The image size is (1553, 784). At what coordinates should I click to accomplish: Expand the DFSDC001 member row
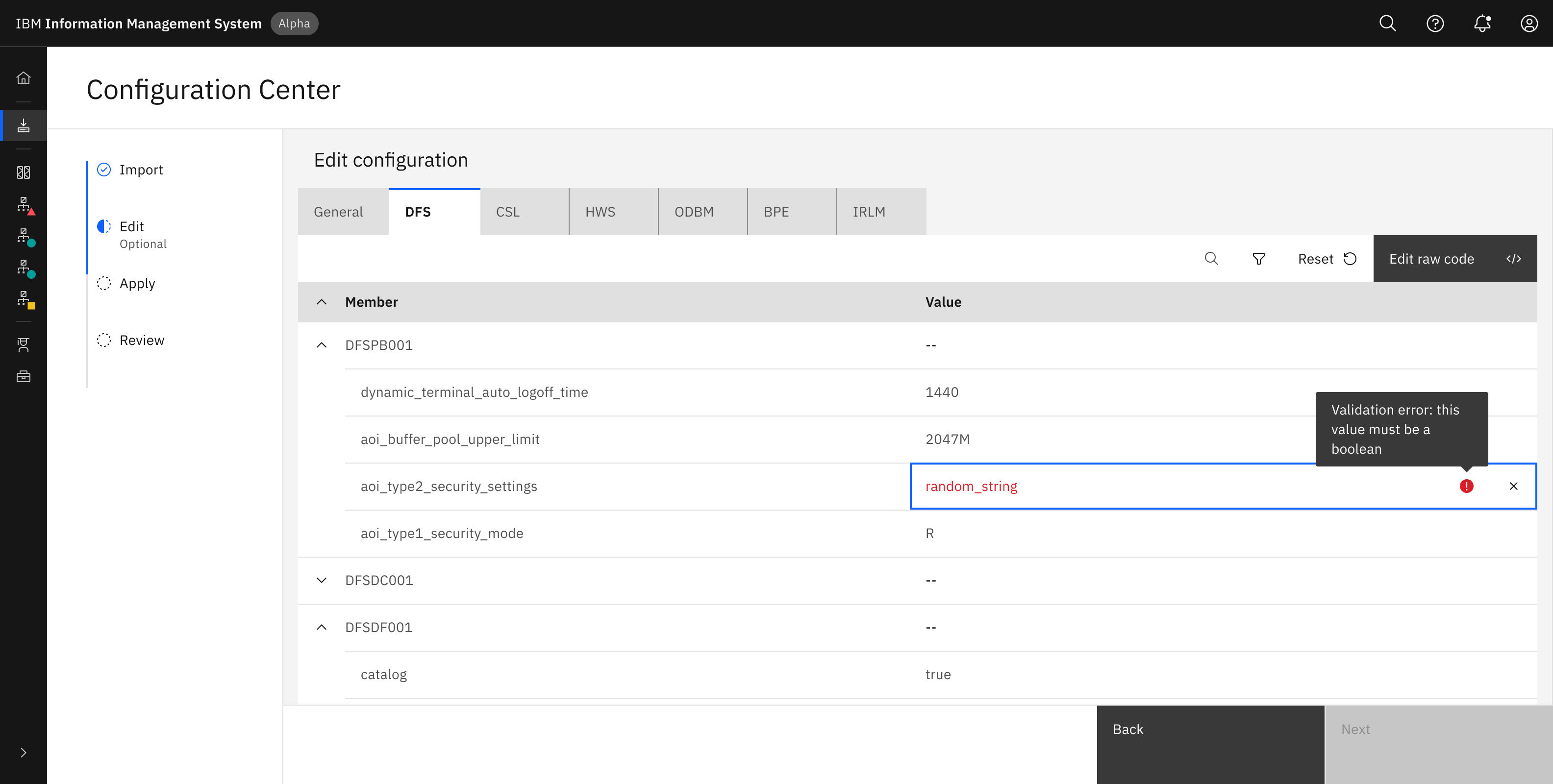322,580
